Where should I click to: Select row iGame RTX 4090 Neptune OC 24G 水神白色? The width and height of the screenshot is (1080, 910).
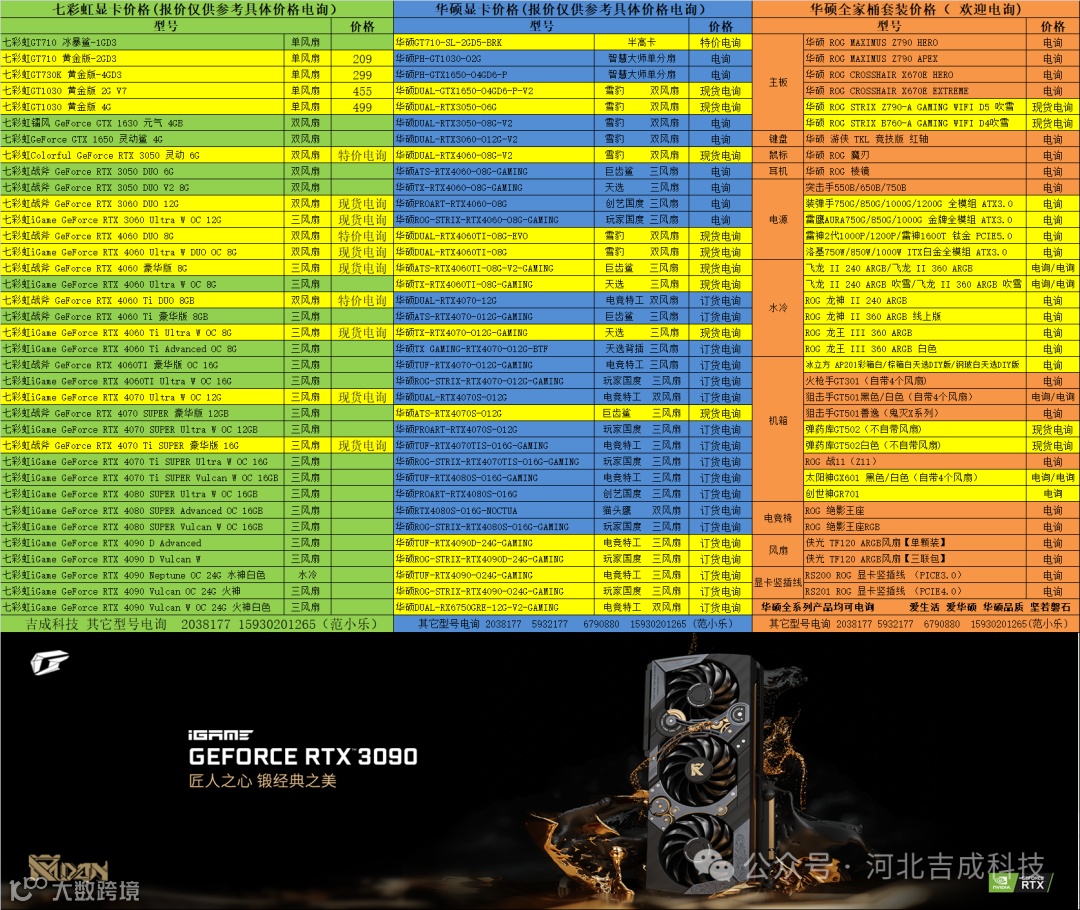point(196,575)
